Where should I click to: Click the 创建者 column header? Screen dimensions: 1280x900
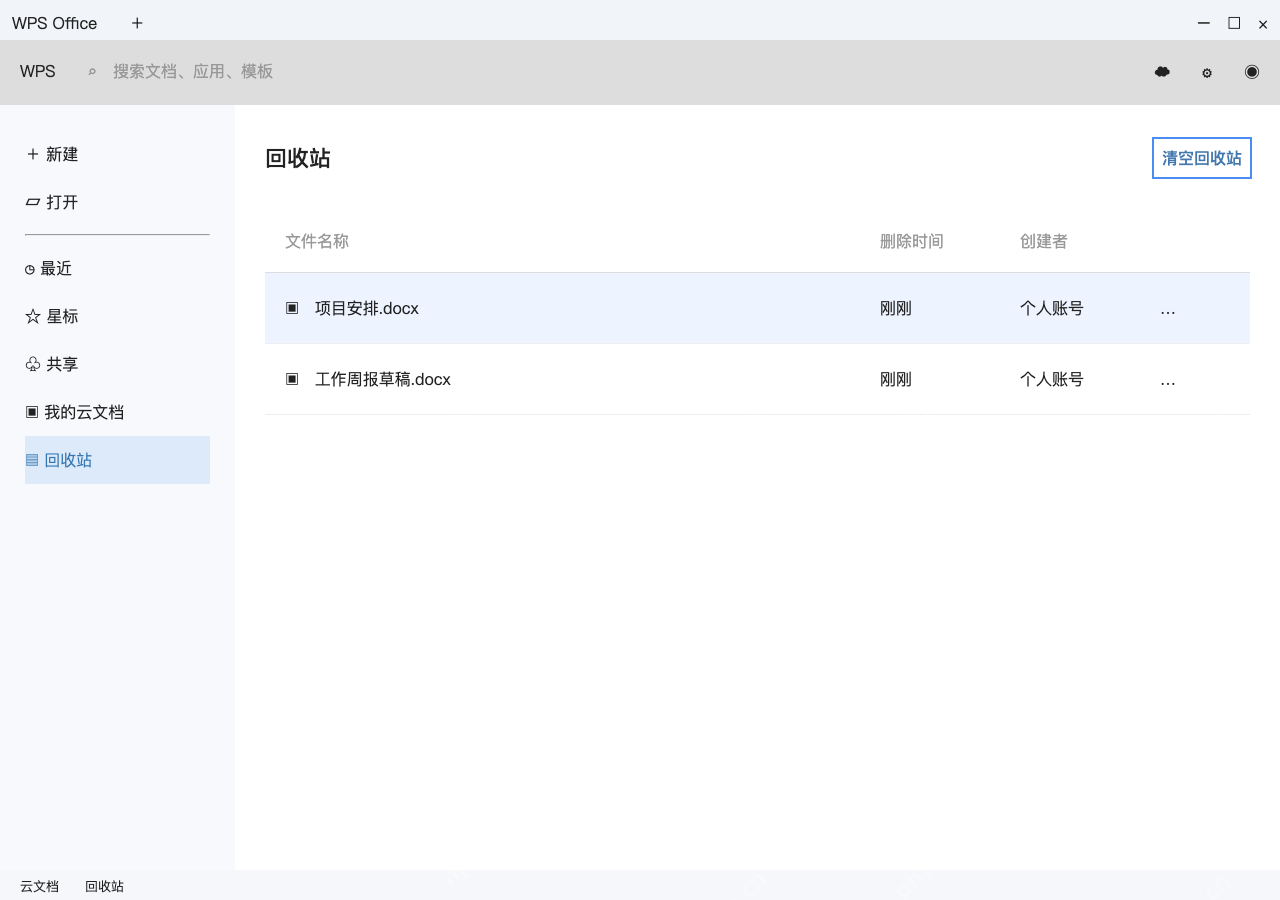pos(1044,241)
